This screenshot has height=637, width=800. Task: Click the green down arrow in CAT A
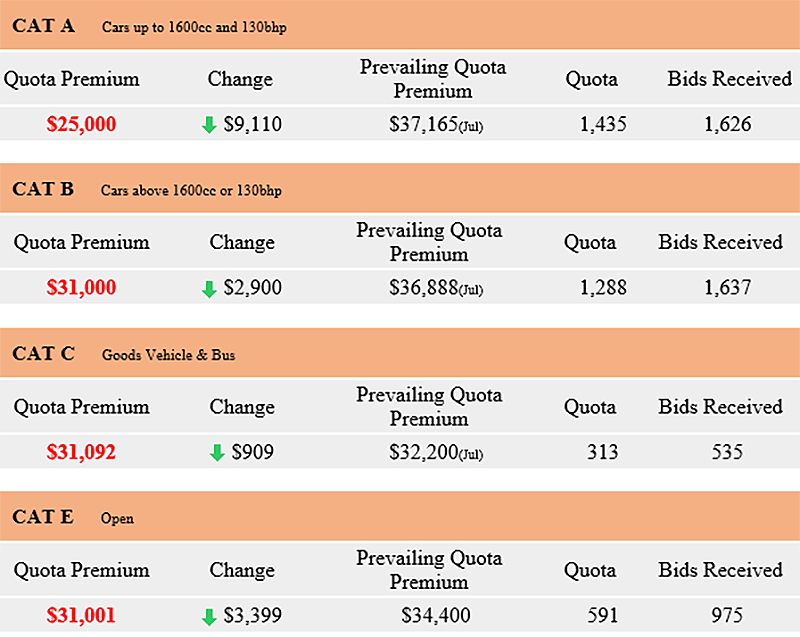(209, 125)
